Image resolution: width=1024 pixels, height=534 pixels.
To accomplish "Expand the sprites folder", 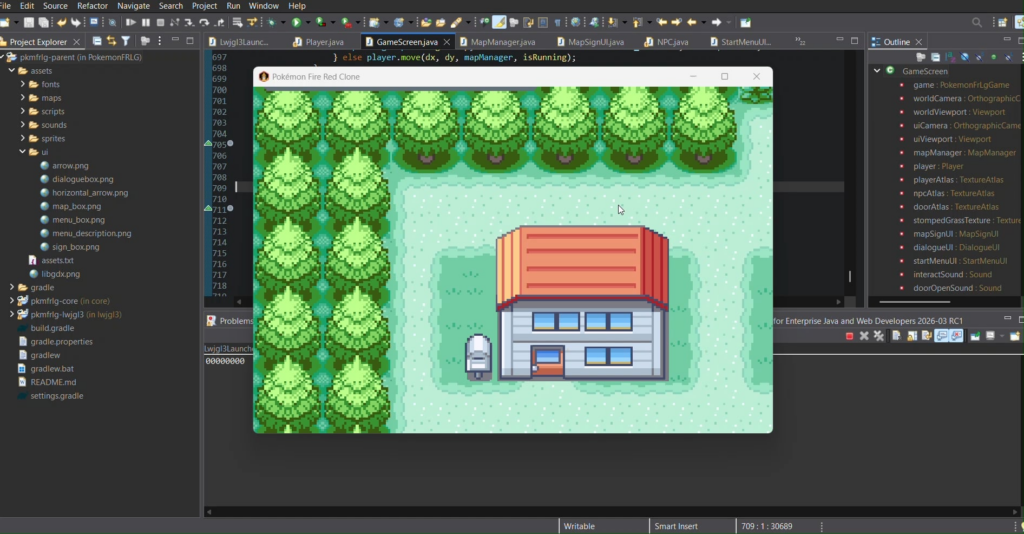I will coord(23,138).
